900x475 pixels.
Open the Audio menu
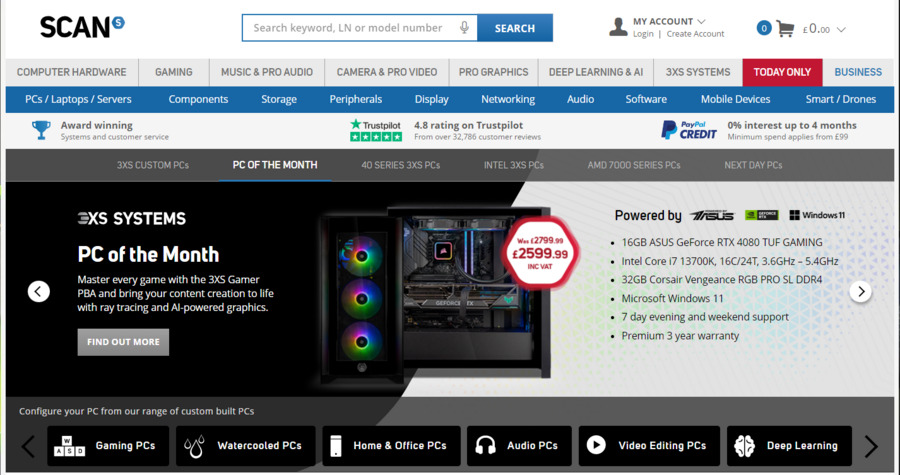coord(580,99)
